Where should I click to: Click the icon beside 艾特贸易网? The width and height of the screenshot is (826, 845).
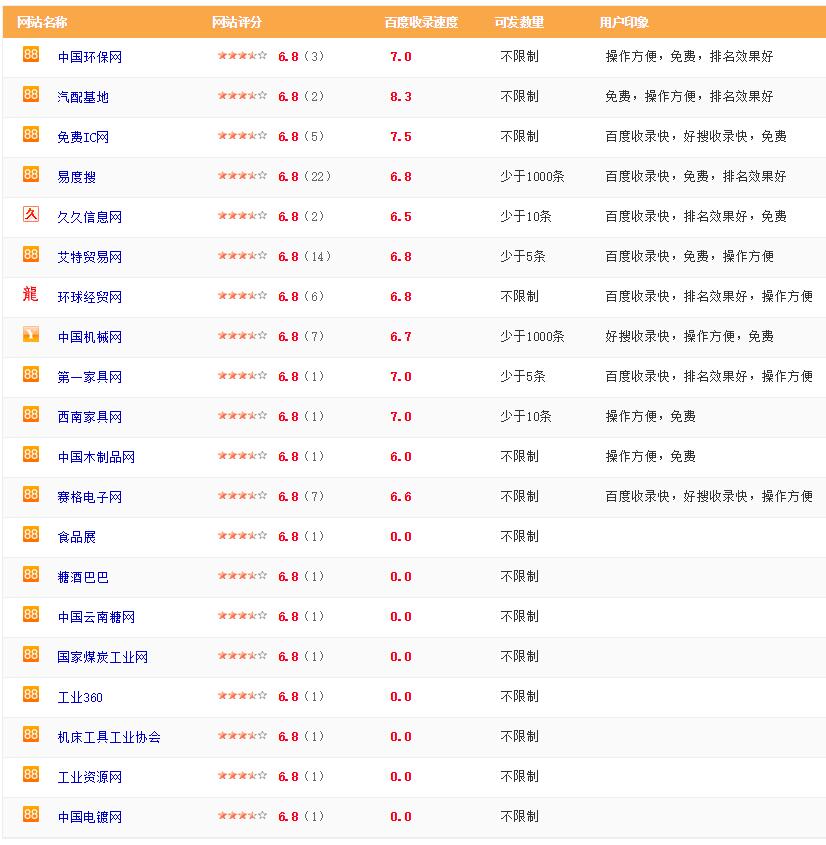point(31,254)
